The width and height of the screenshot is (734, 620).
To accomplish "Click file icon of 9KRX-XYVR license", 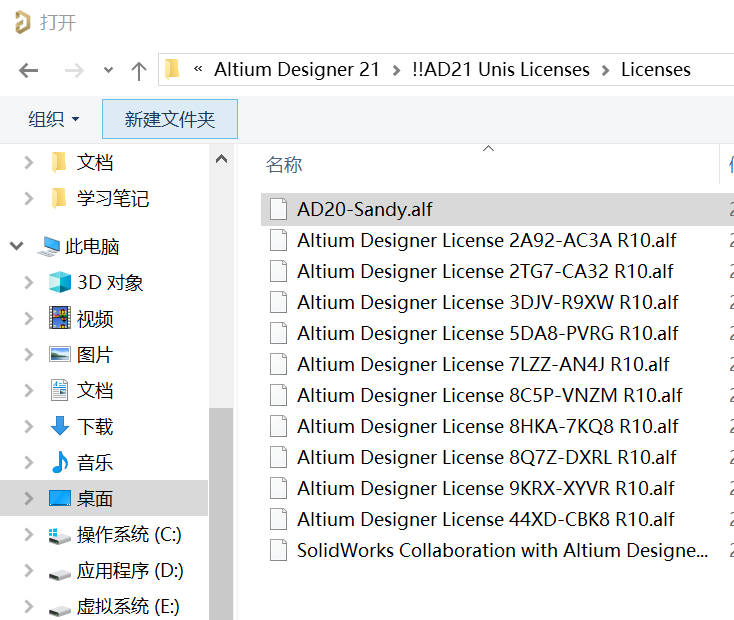I will (278, 488).
